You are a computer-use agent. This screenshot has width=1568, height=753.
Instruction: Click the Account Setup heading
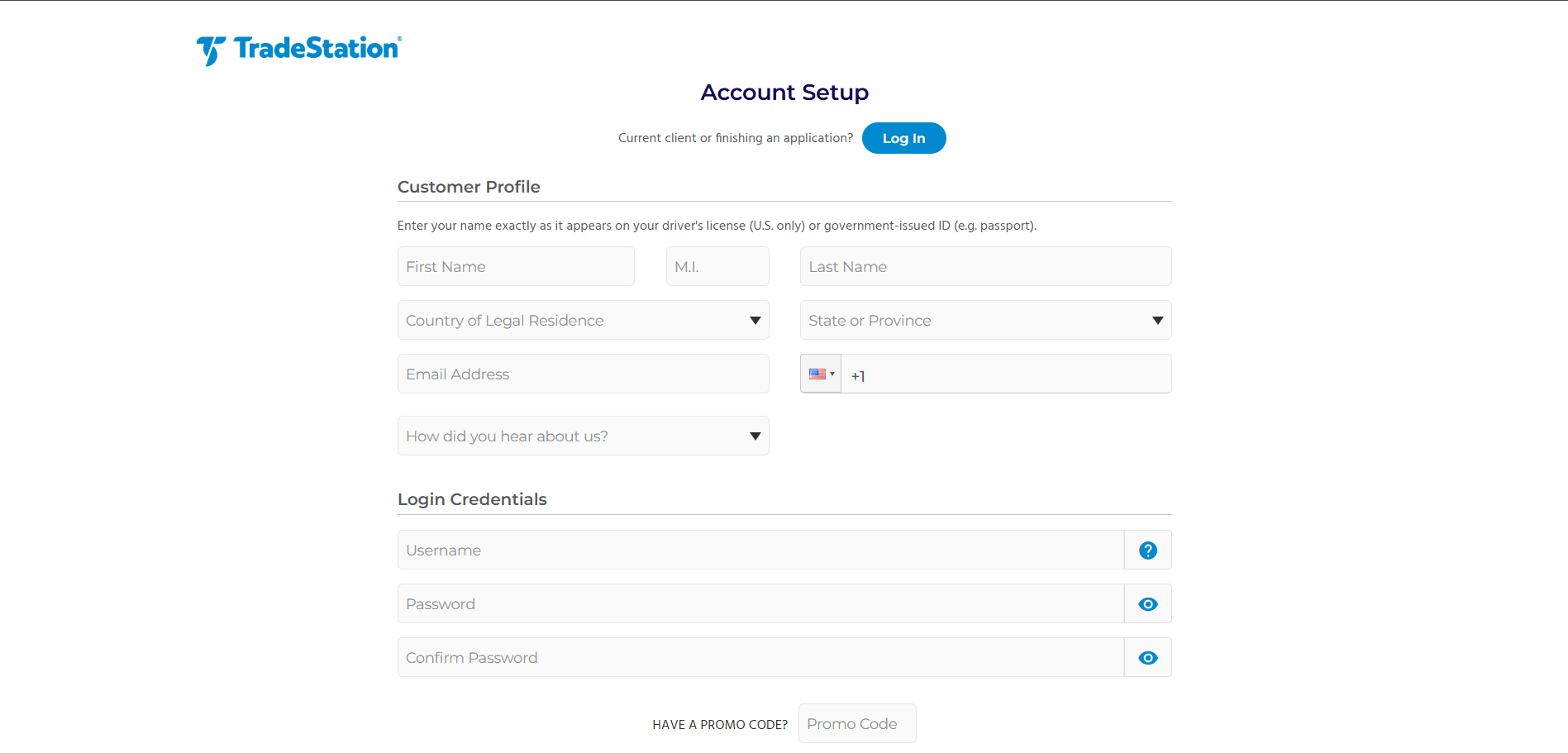tap(784, 93)
